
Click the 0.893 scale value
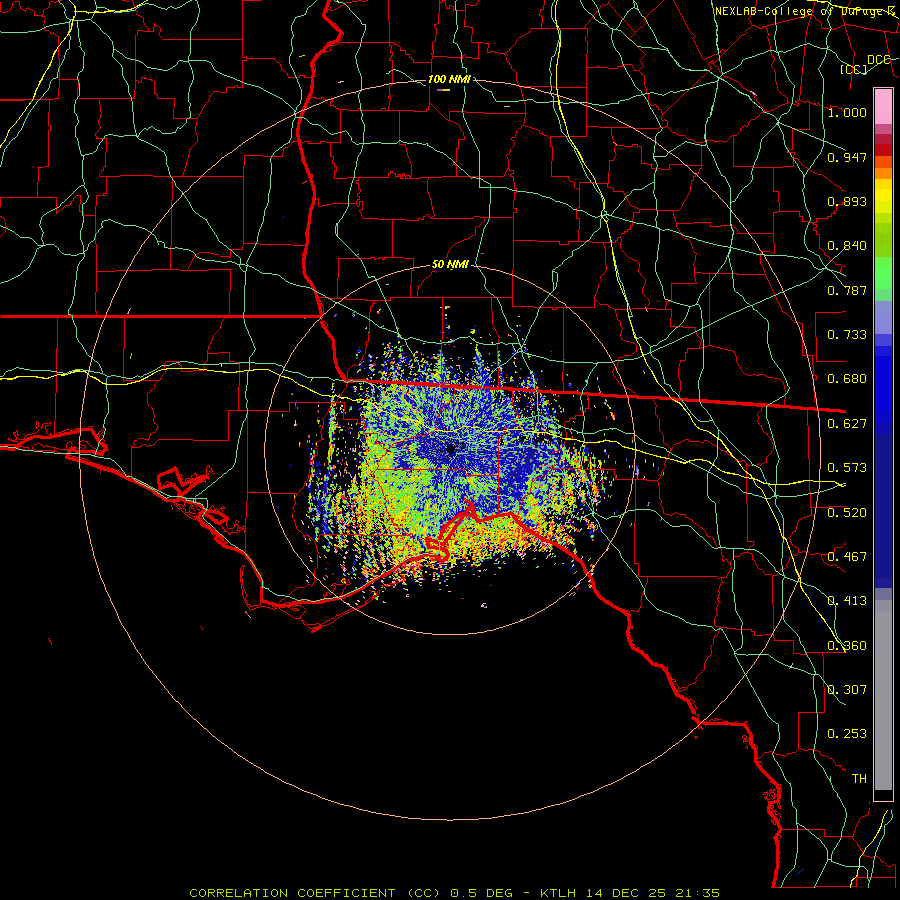coord(847,201)
